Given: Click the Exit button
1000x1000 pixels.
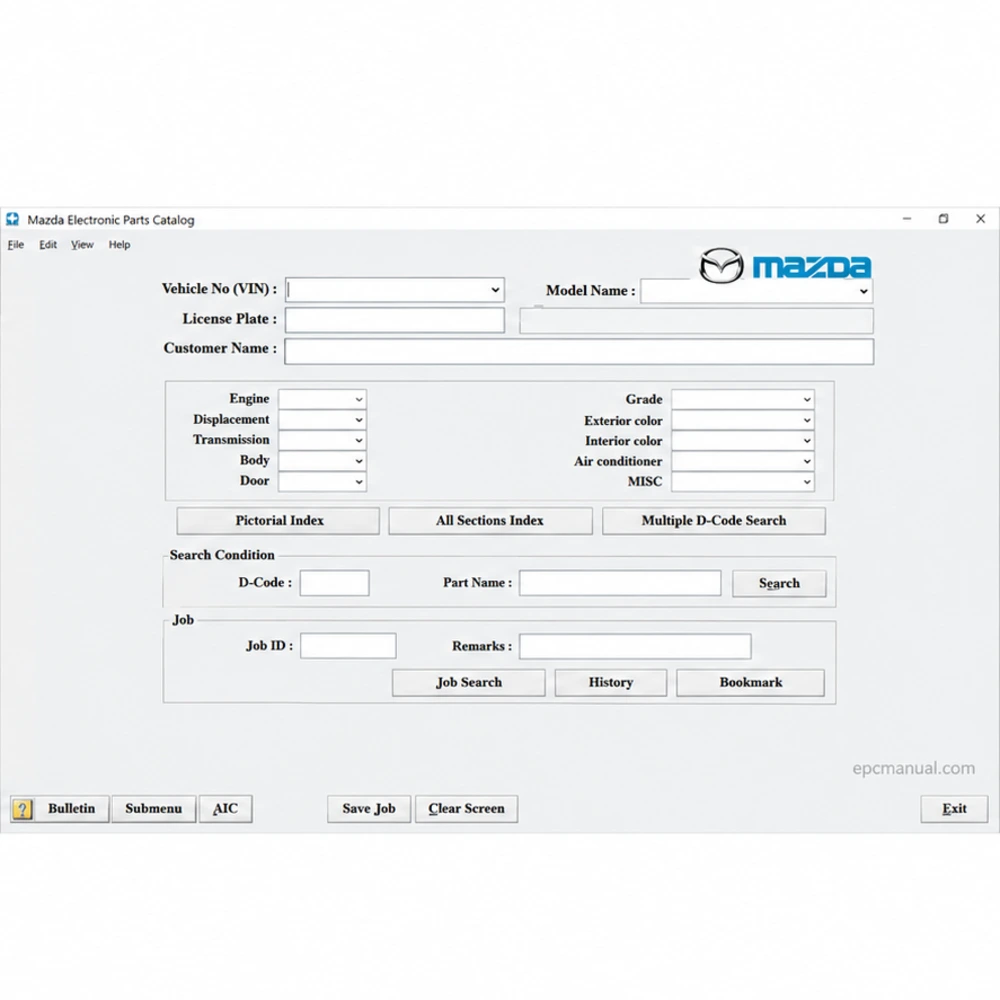Looking at the screenshot, I should (x=954, y=809).
